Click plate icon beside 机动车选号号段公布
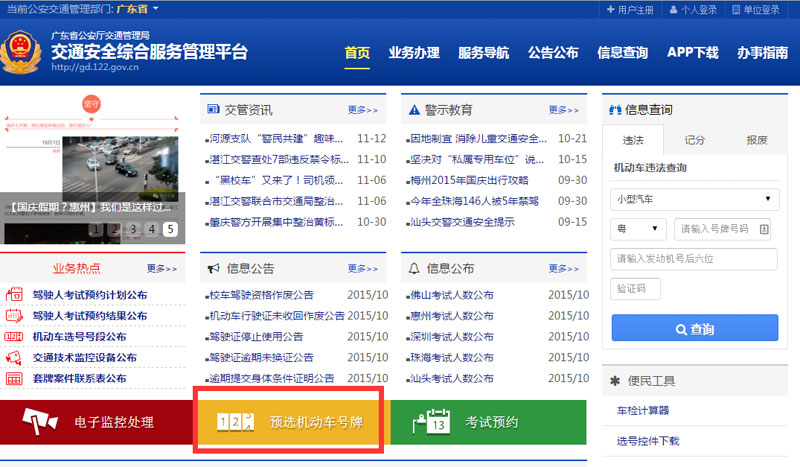 pyautogui.click(x=14, y=336)
